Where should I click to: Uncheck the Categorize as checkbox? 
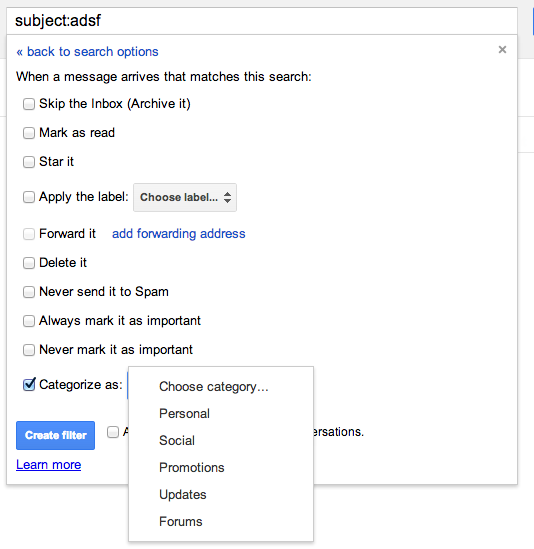point(29,384)
